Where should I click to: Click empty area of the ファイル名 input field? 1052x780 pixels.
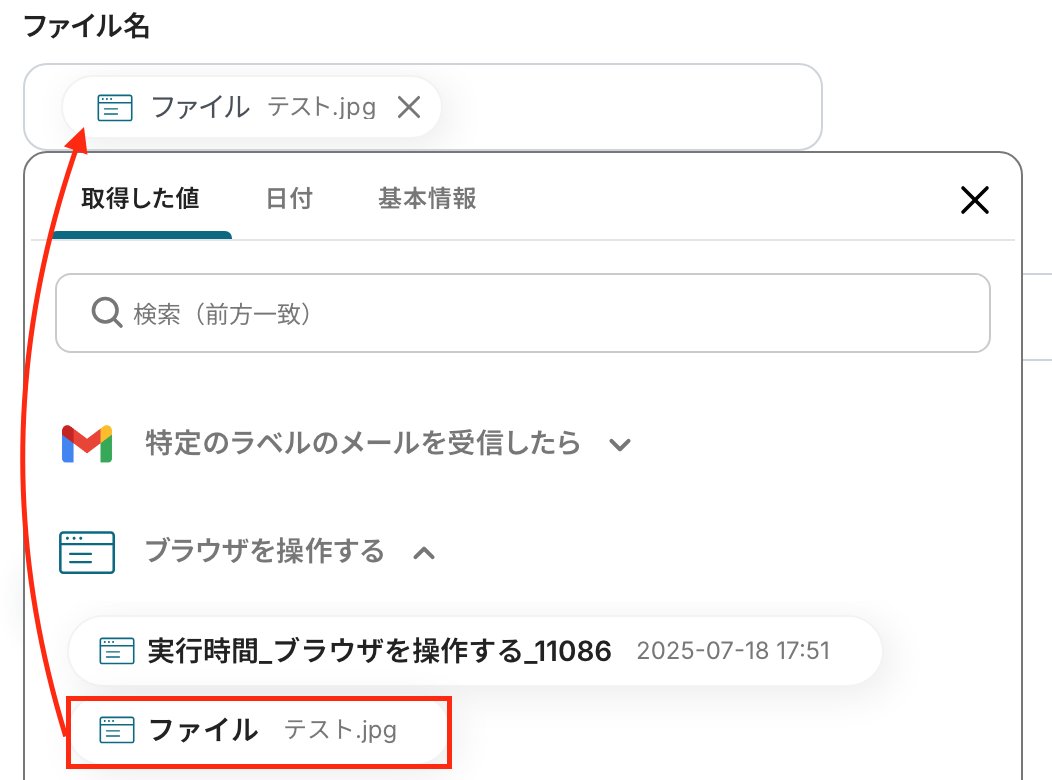click(x=630, y=107)
